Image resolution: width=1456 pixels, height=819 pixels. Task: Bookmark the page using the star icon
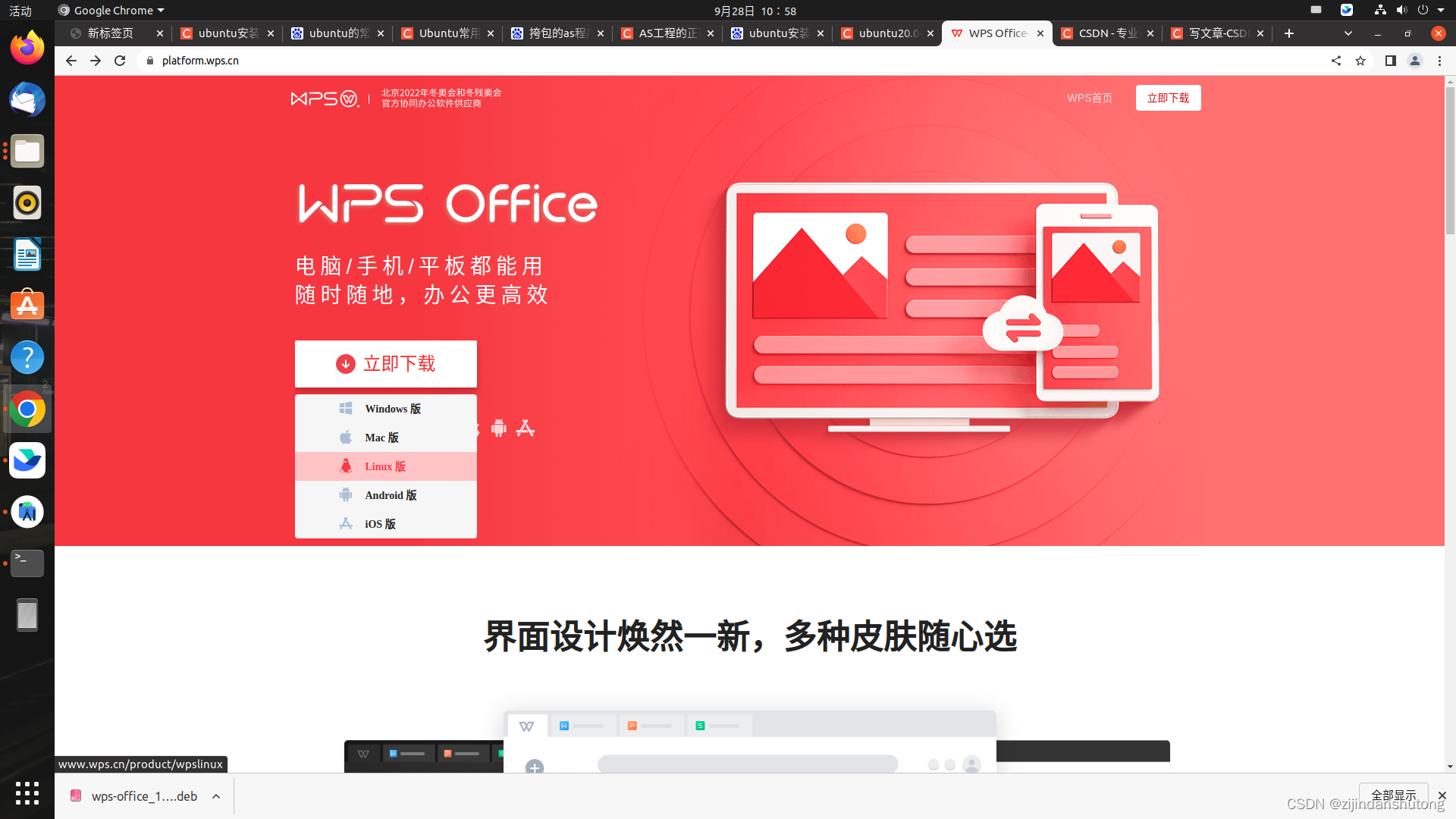coord(1360,61)
